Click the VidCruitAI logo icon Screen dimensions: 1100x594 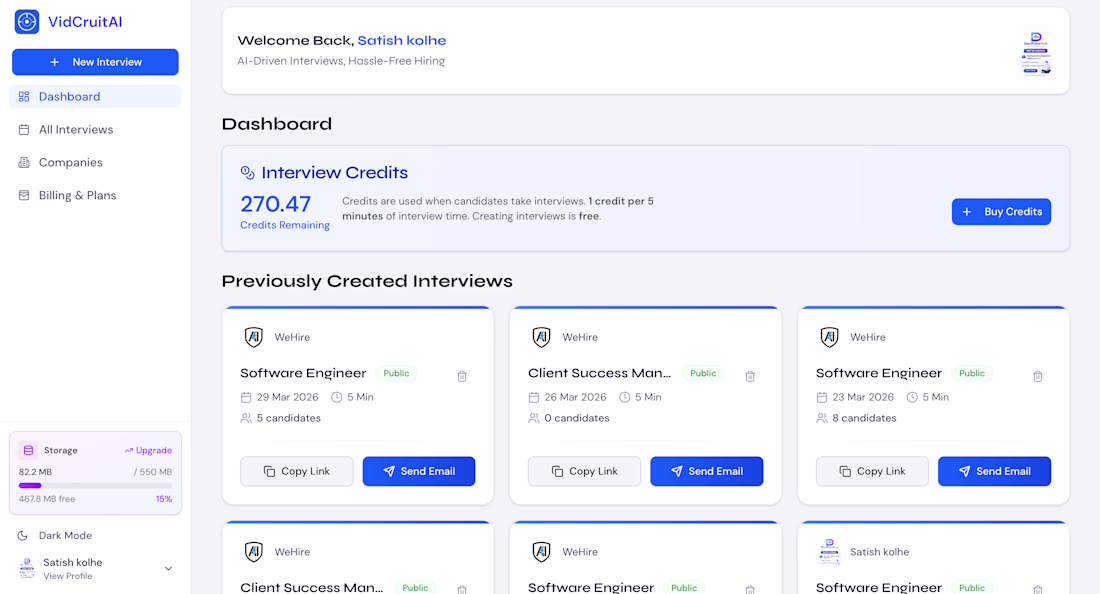27,22
